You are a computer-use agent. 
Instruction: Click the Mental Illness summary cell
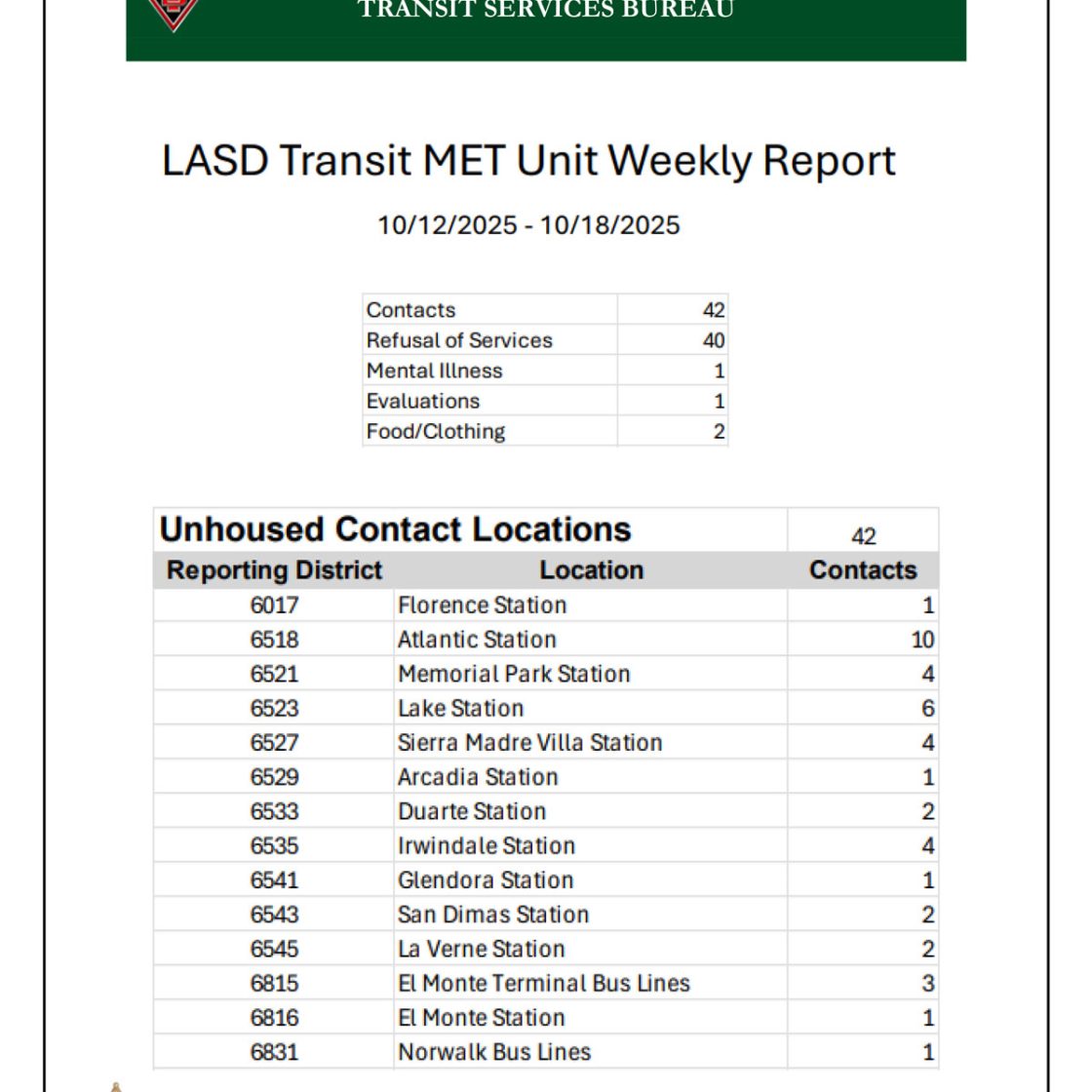pos(435,370)
